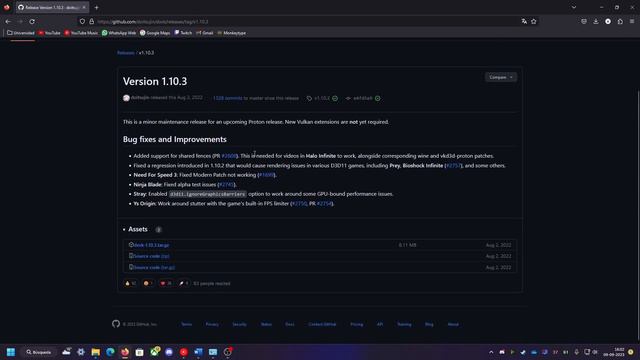This screenshot has height=360, width=640.
Task: Click the taskbar search box
Action: pyautogui.click(x=39, y=352)
